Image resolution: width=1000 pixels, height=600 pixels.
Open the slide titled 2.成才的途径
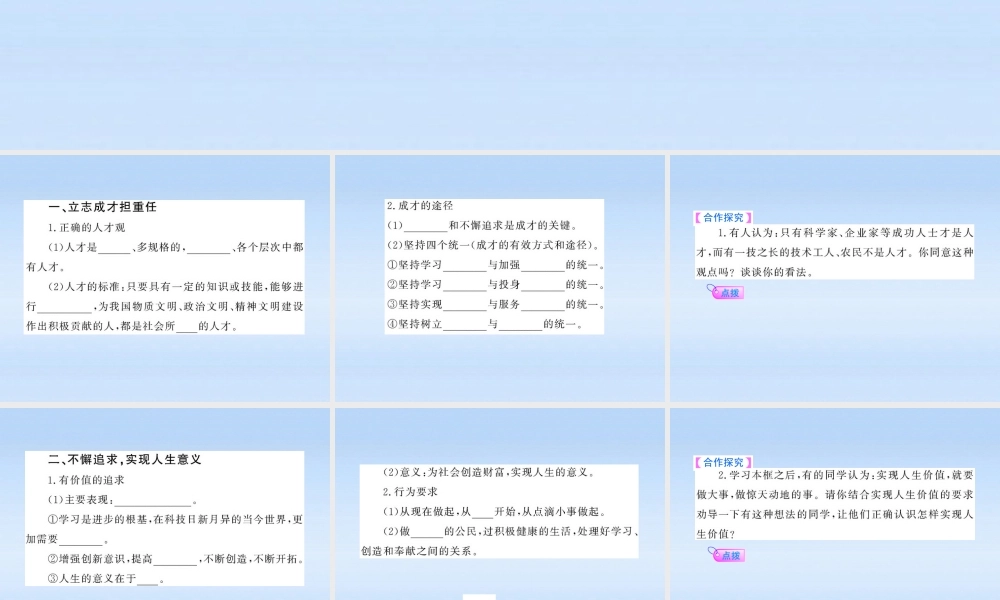coord(499,278)
